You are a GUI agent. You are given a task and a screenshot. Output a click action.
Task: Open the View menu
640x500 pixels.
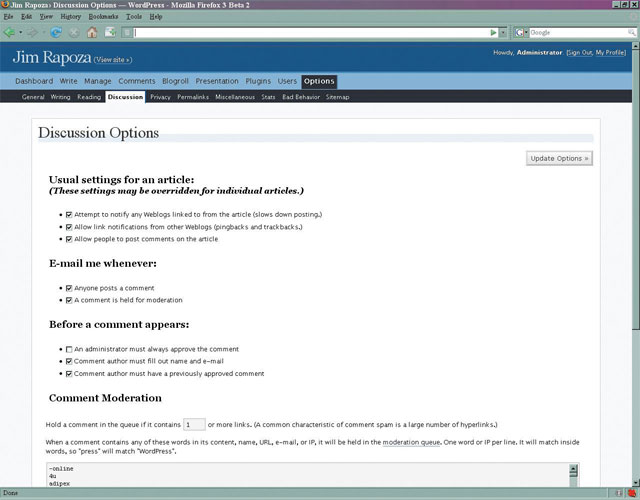pyautogui.click(x=46, y=17)
